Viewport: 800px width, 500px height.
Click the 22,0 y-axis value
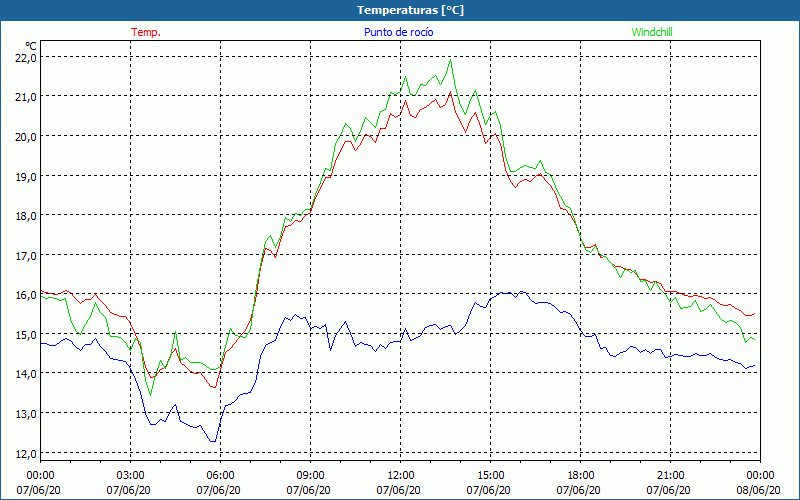pos(26,57)
